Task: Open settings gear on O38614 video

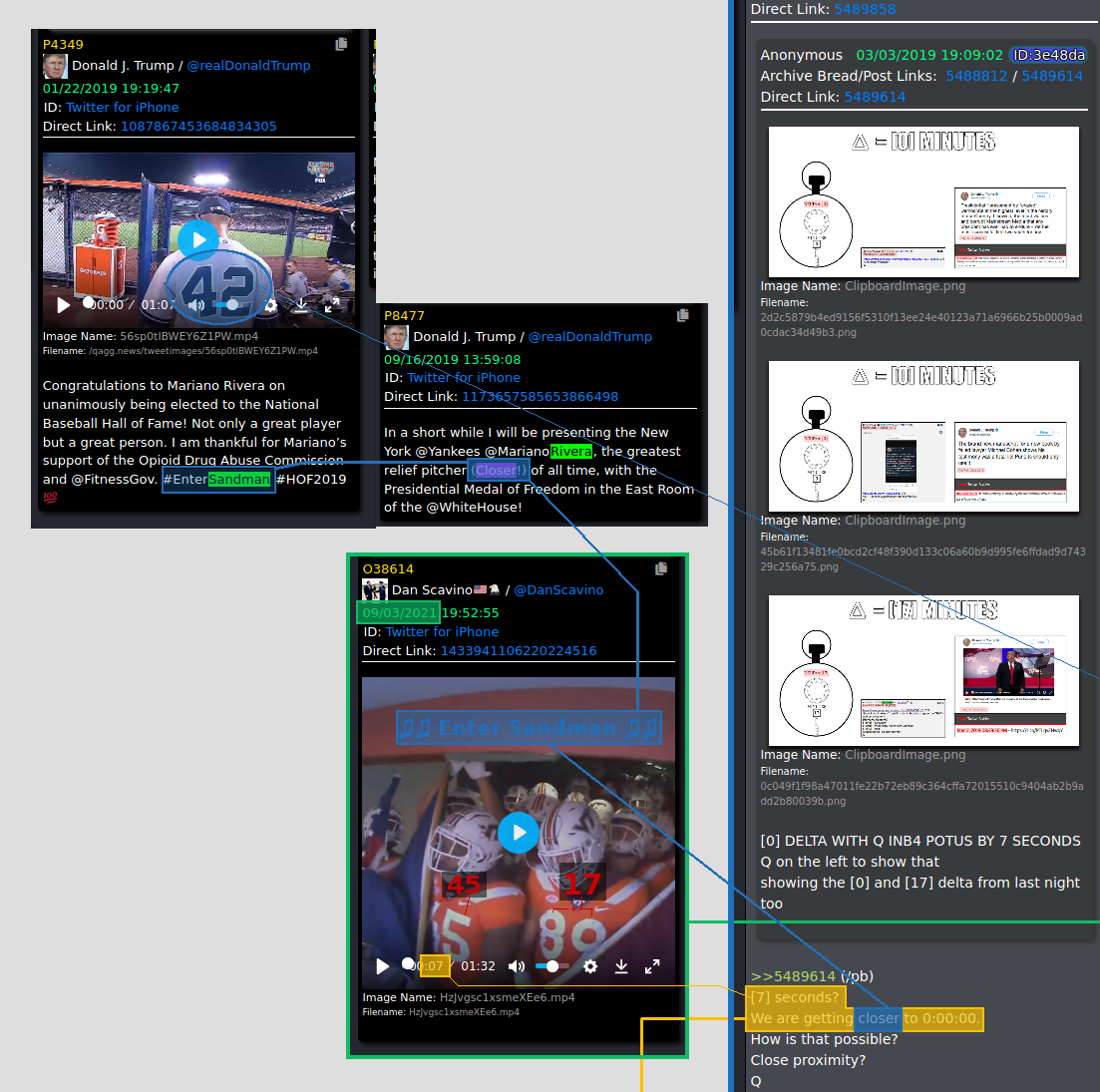Action: tap(590, 966)
